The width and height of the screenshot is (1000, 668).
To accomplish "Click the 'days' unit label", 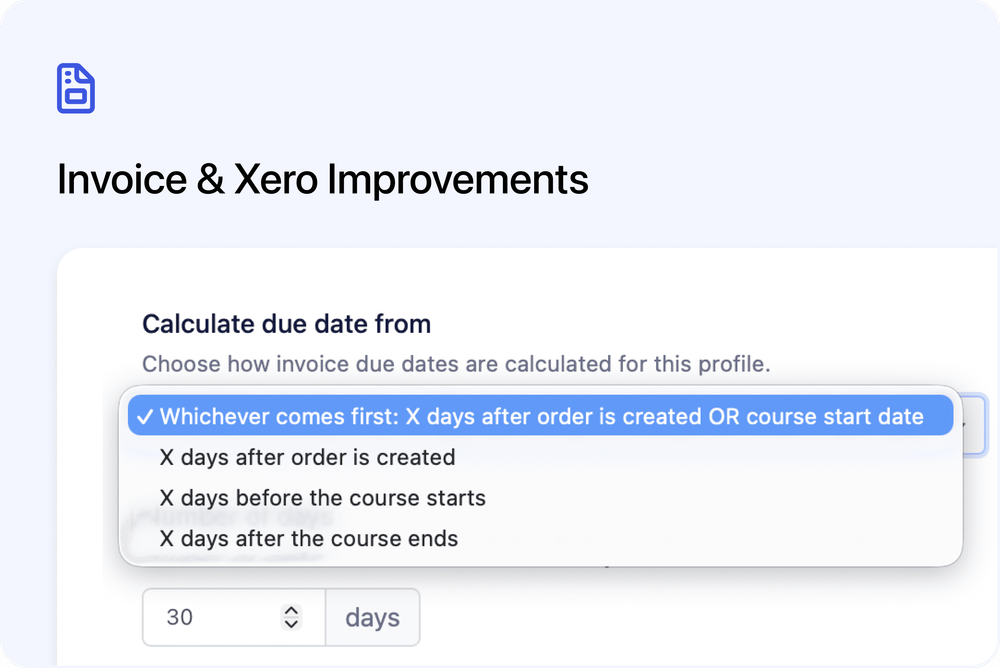I will 372,617.
